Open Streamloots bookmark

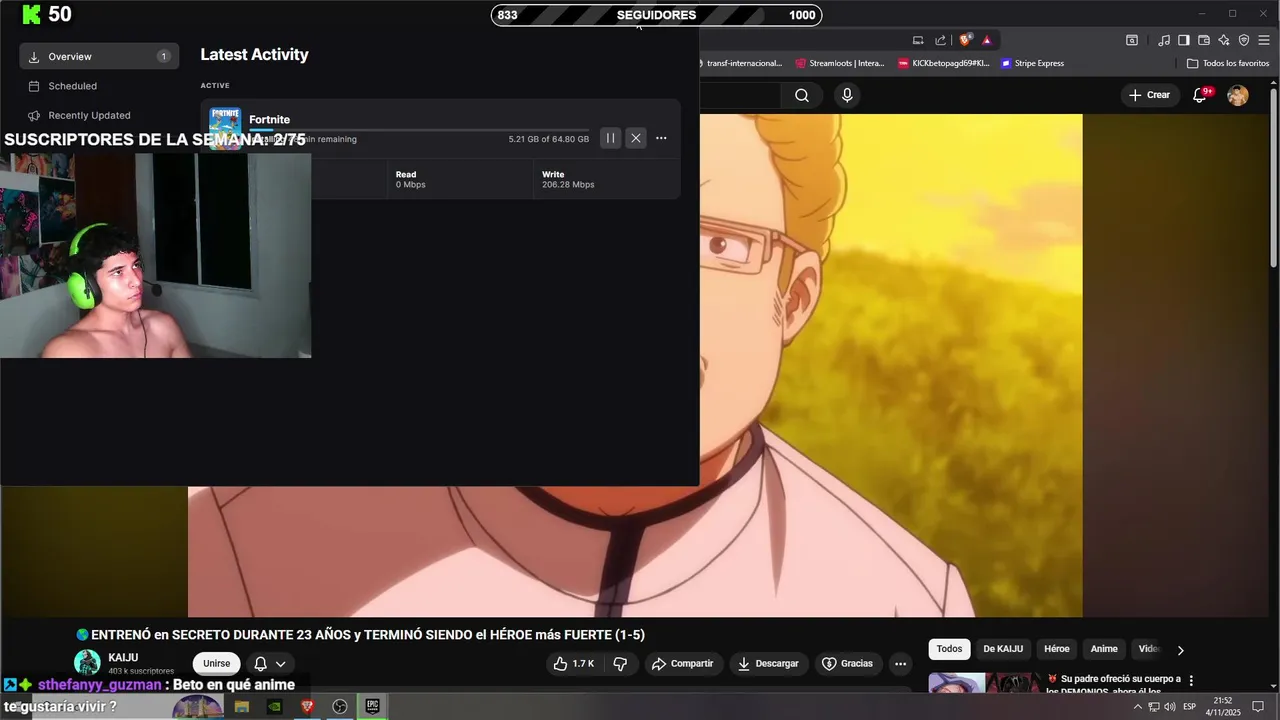click(x=840, y=63)
